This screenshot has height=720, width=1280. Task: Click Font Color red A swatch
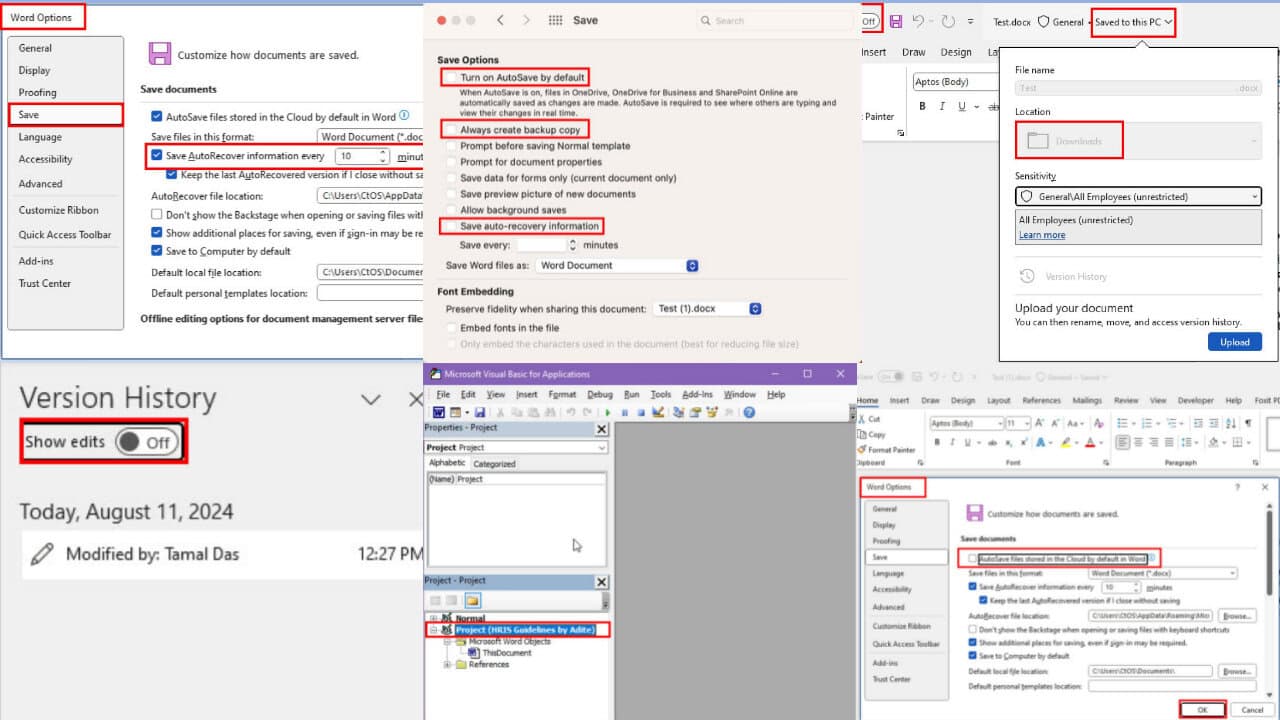coord(1090,442)
